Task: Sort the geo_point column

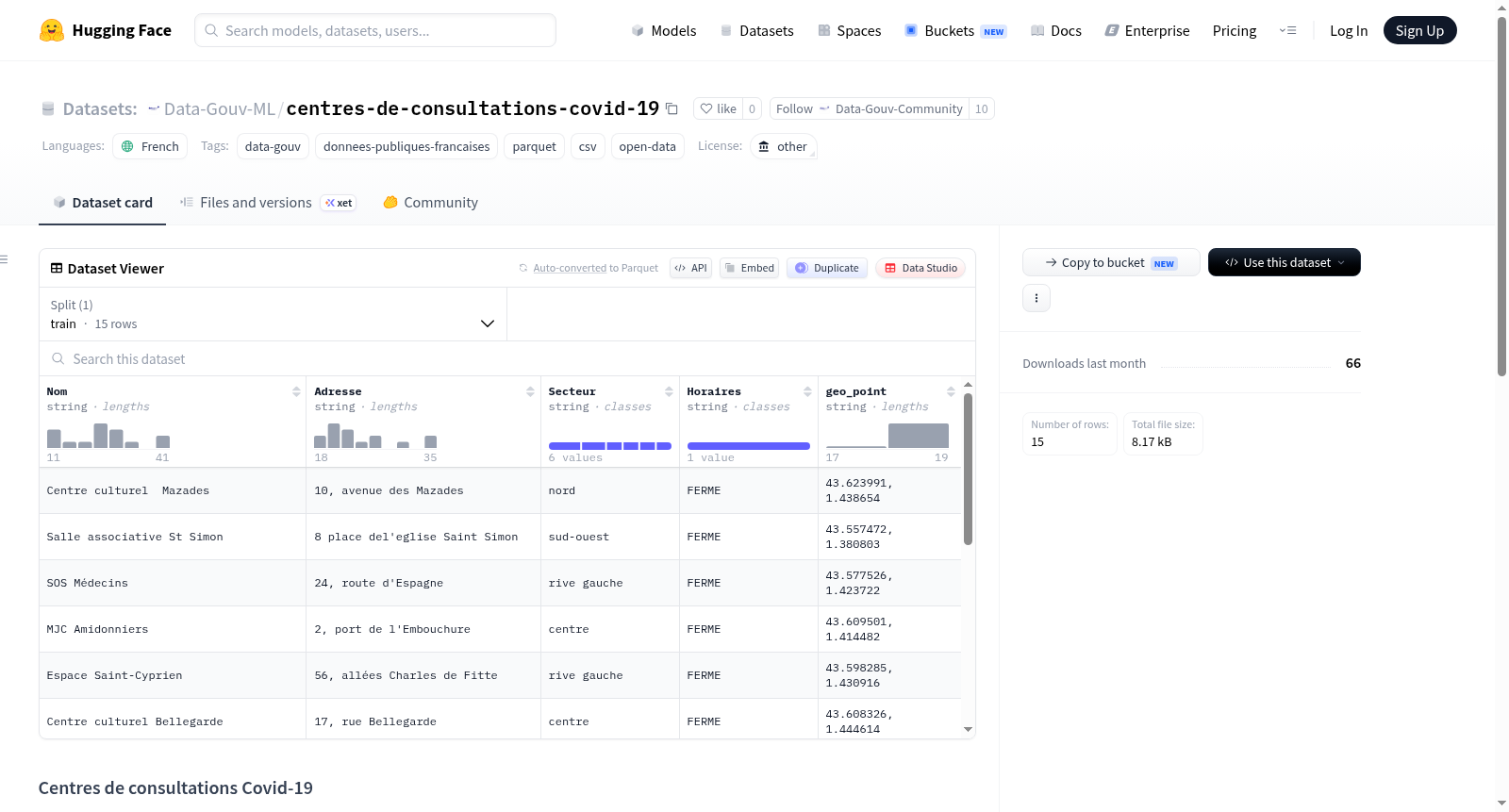Action: click(951, 391)
